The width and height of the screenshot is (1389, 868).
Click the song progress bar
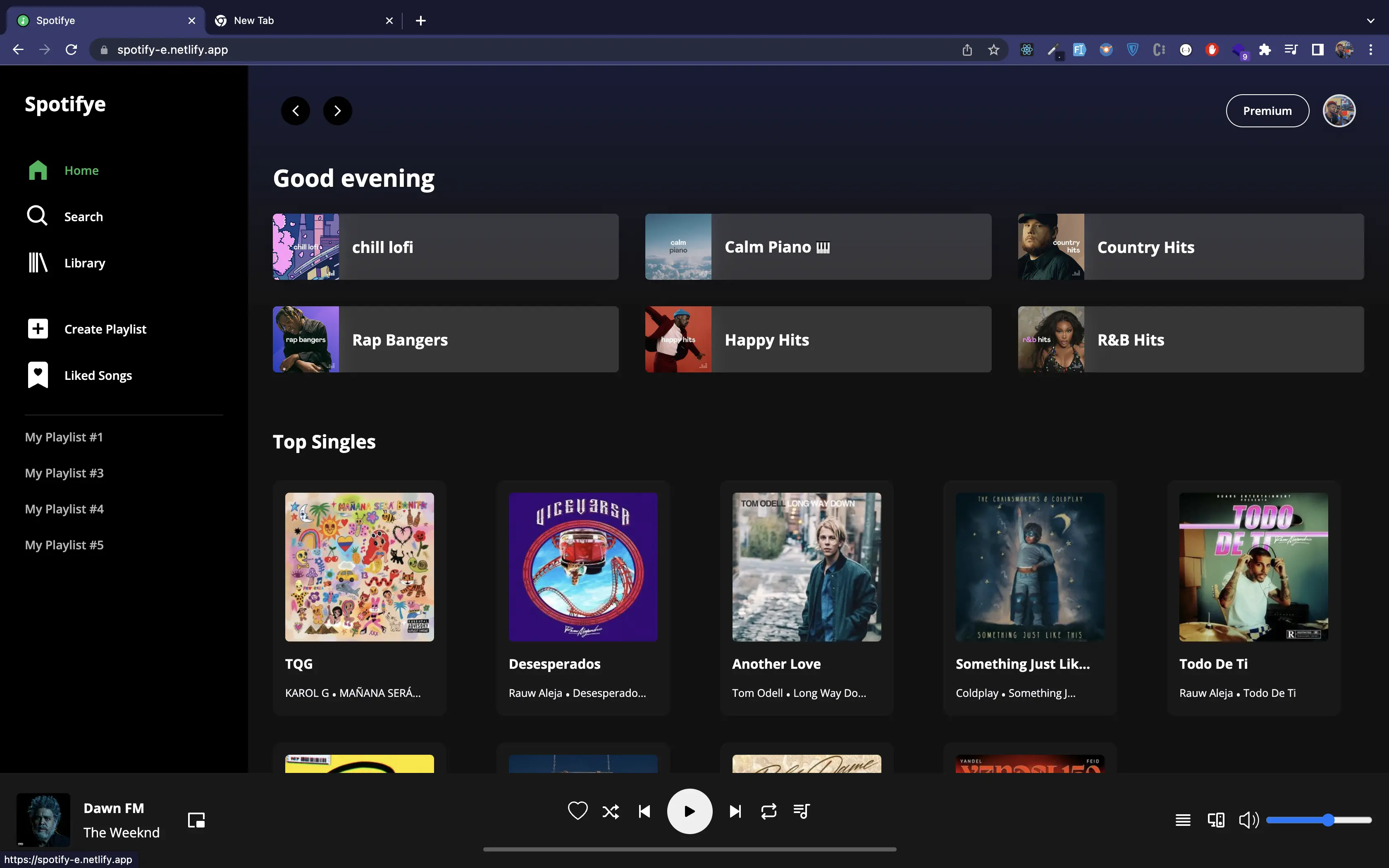pyautogui.click(x=690, y=849)
